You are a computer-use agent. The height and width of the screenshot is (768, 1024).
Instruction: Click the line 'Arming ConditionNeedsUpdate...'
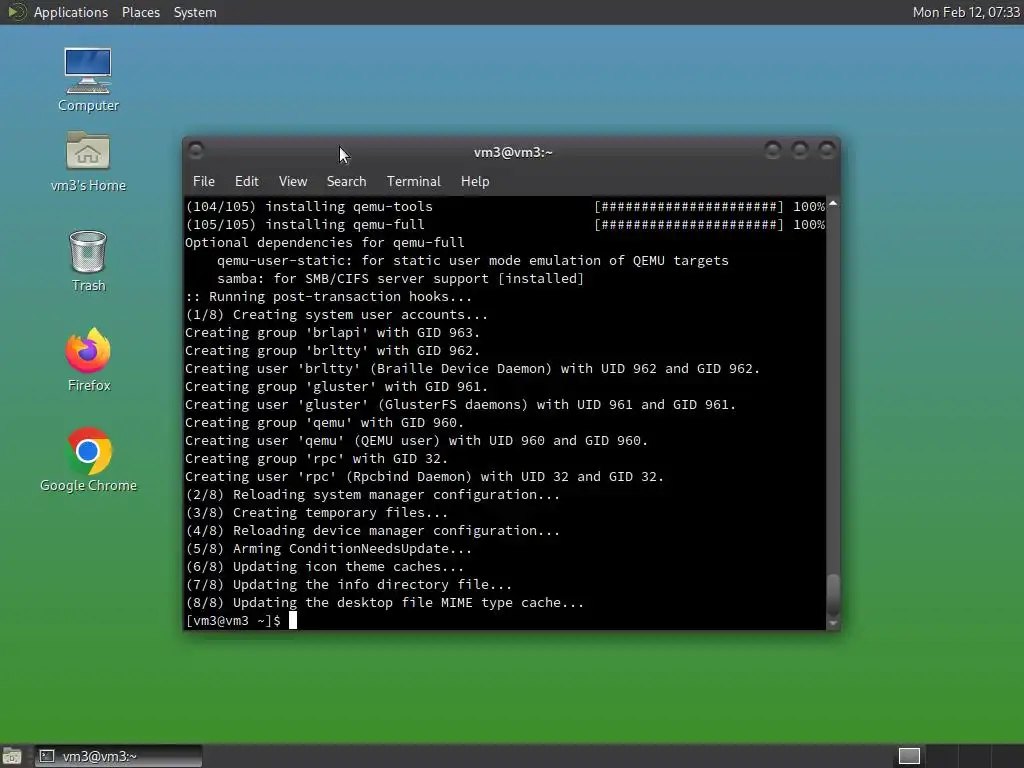[328, 549]
